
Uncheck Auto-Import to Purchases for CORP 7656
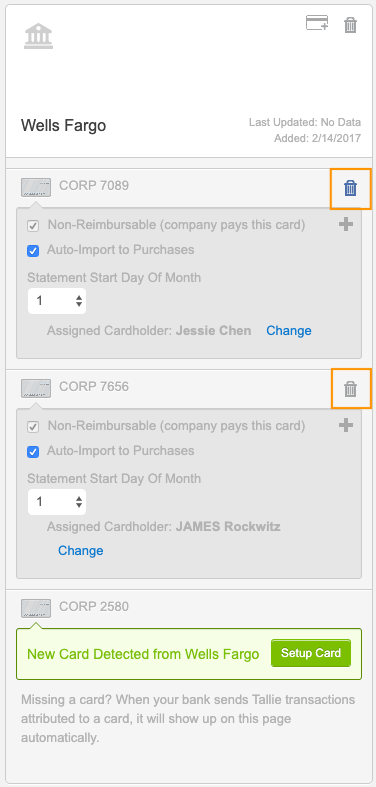[33, 452]
